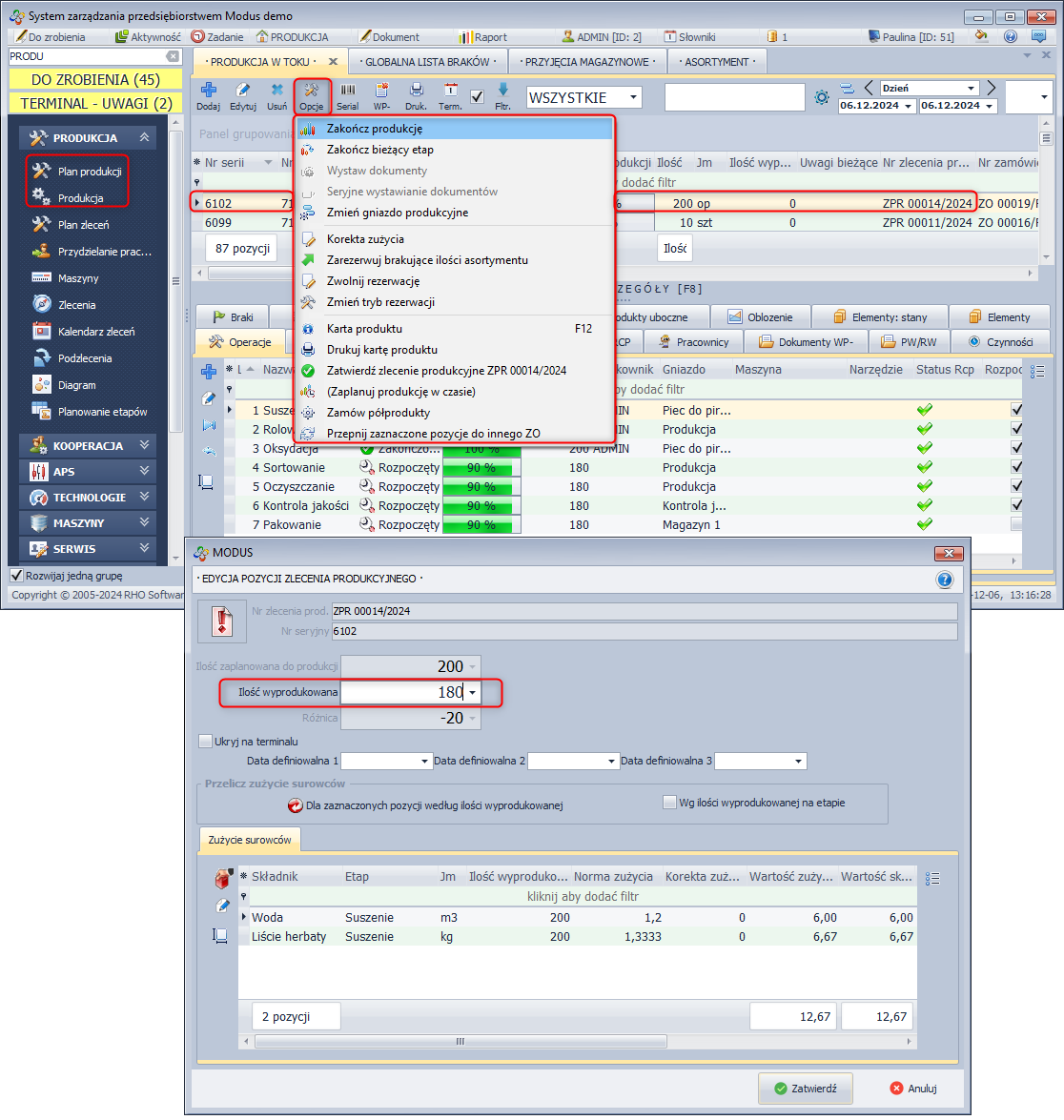This screenshot has width=1064, height=1120.
Task: Click the Fltr. filter icon
Action: pyautogui.click(x=502, y=92)
